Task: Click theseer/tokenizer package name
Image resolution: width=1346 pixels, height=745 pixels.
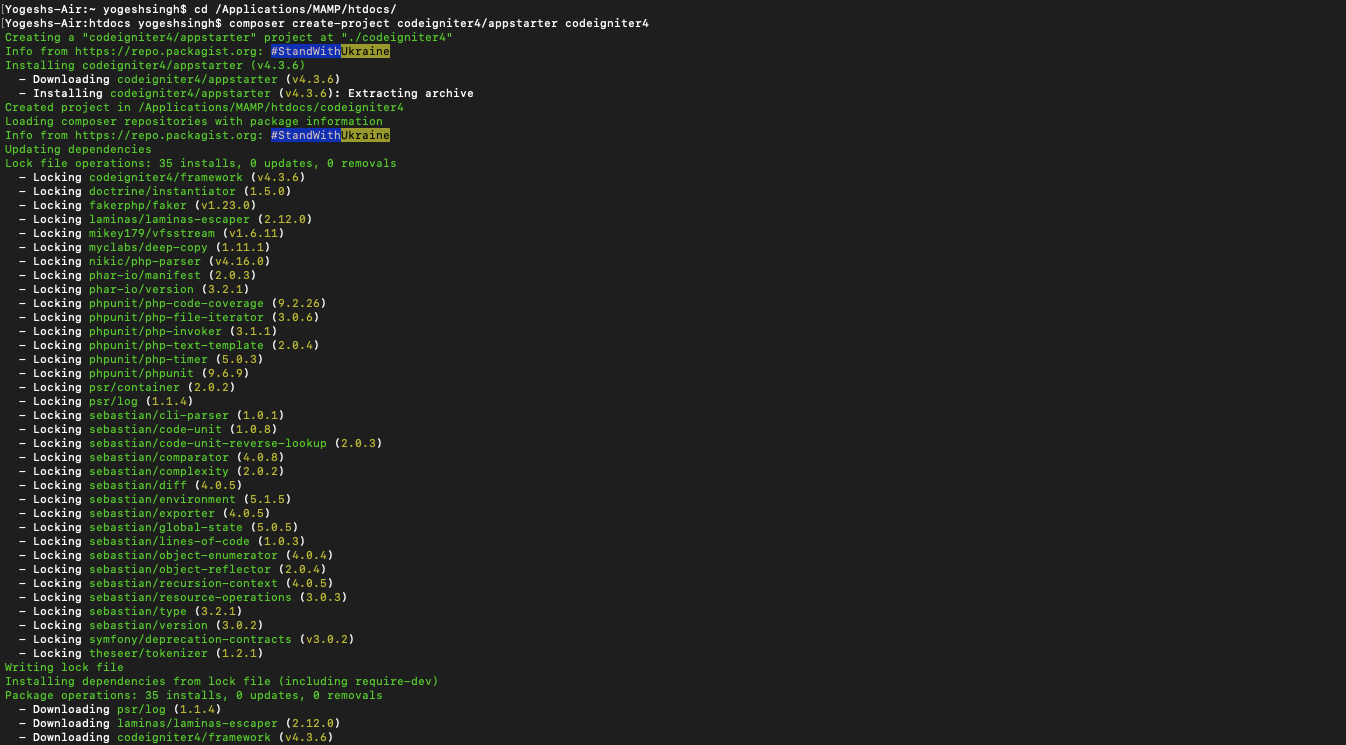Action: (149, 653)
